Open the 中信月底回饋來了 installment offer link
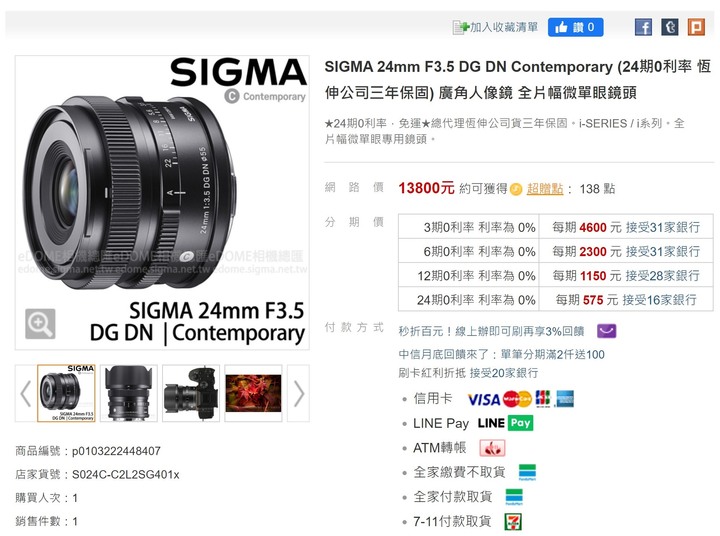 [501, 355]
